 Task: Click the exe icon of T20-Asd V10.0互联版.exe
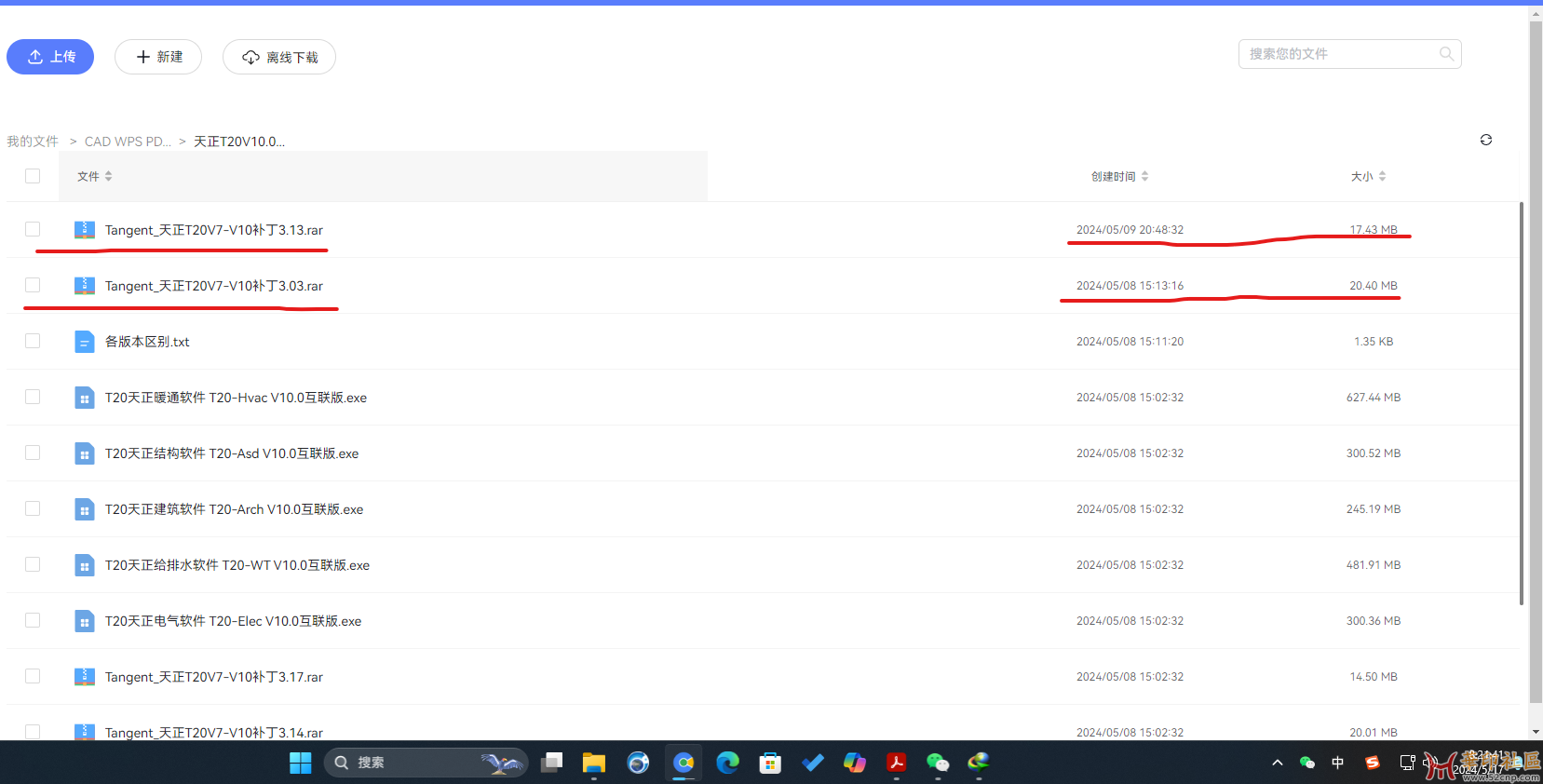tap(85, 453)
